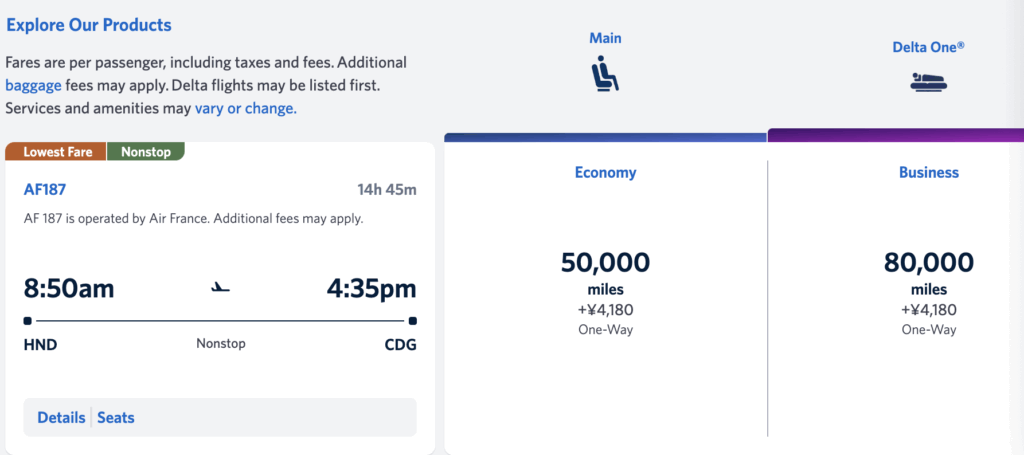Choose the 50,000 miles Economy fare
This screenshot has height=455, width=1024.
tap(605, 292)
